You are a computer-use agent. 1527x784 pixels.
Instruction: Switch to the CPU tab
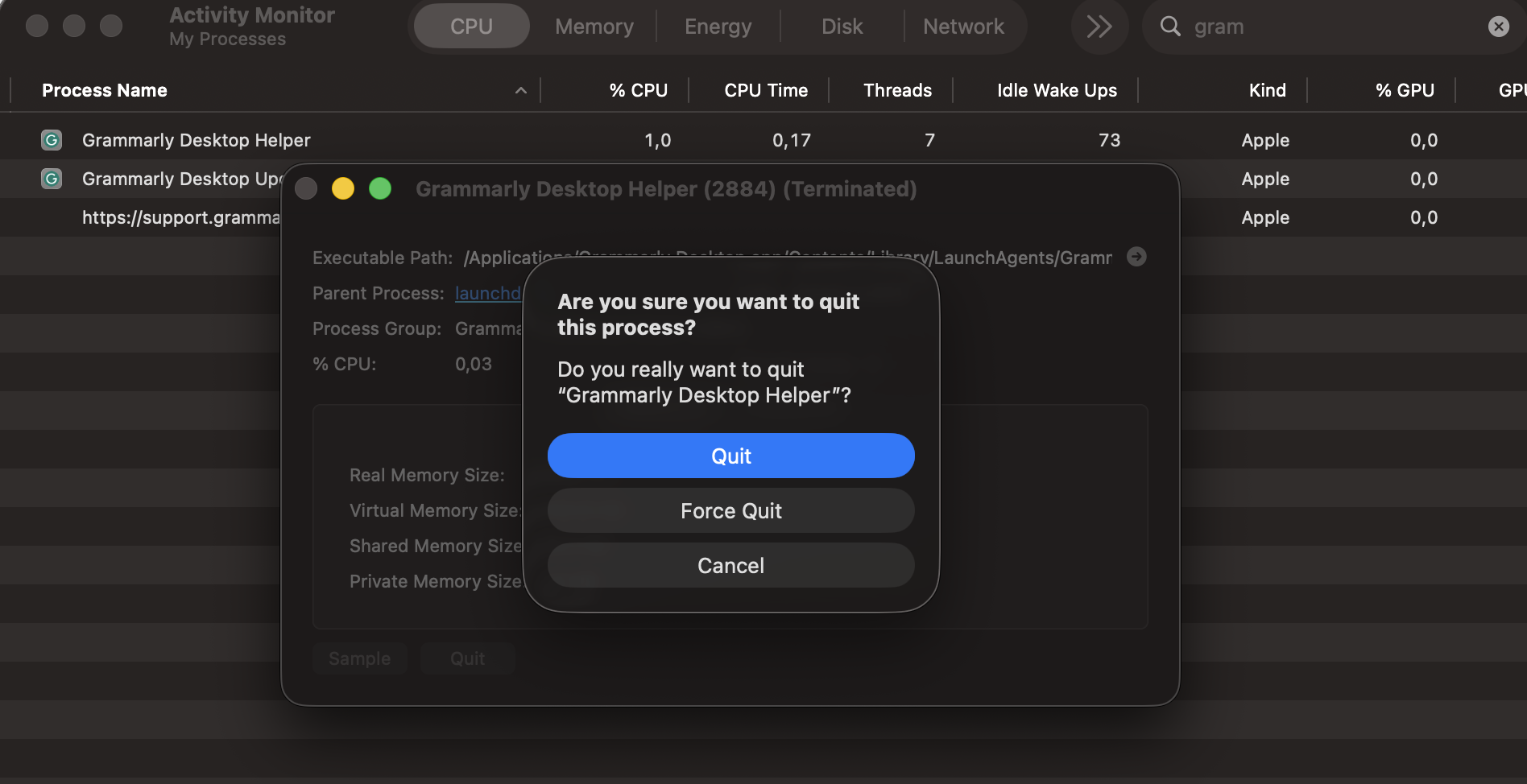click(471, 27)
